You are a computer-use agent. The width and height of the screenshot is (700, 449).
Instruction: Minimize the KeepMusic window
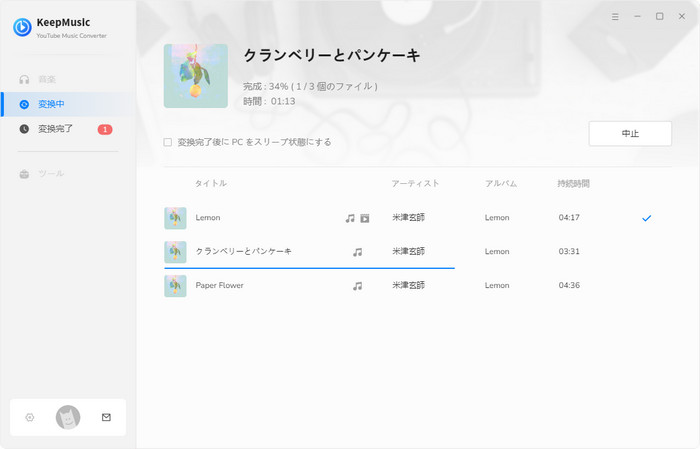pos(638,17)
